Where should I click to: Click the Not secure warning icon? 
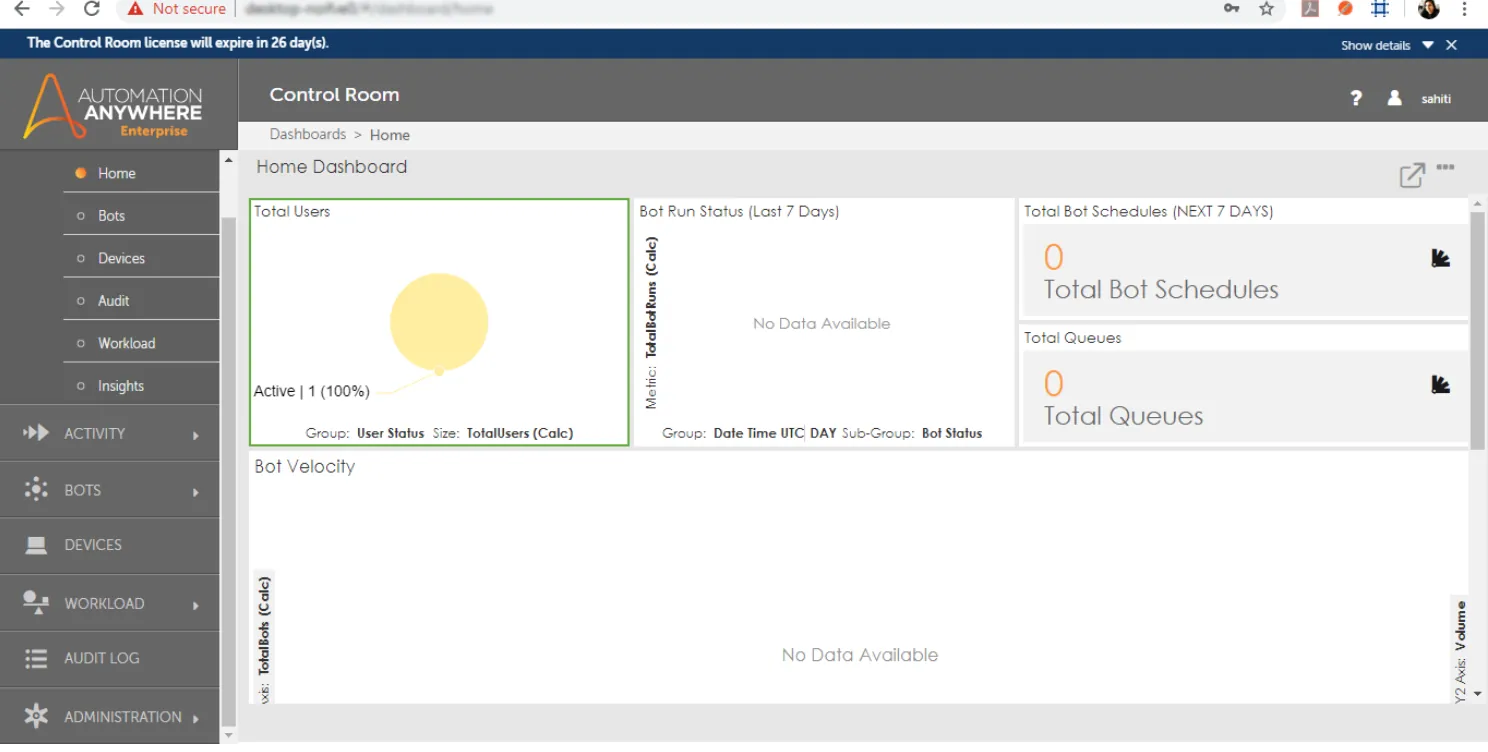[135, 9]
